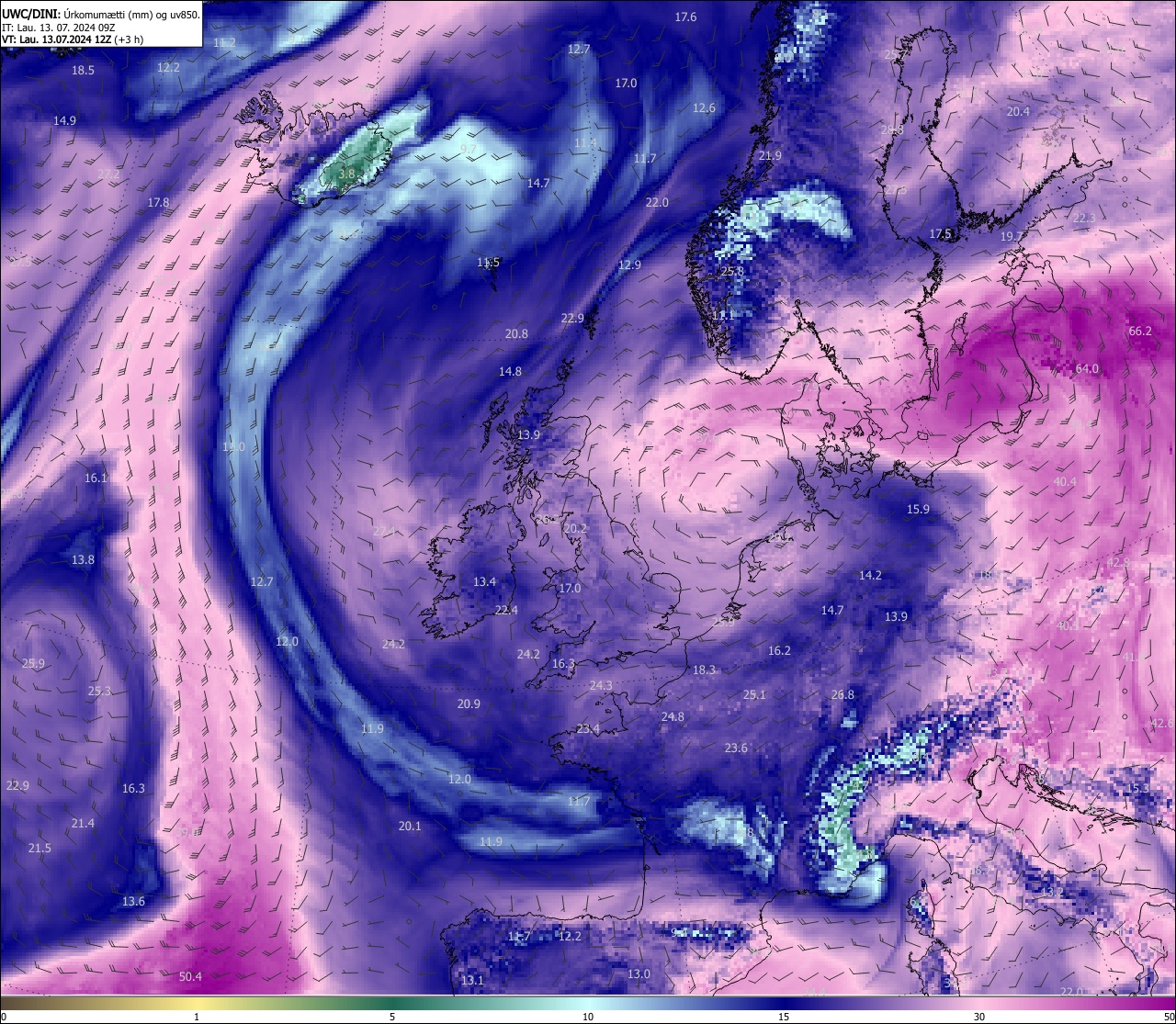
Task: Select the 14.2 value label
Action: point(870,575)
